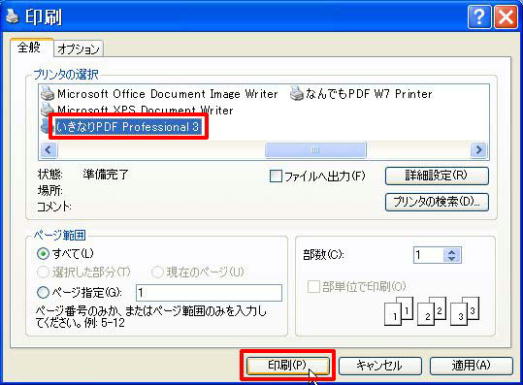Select Microsoft XPS Document Writer printer icon
This screenshot has width=523, height=385.
pyautogui.click(x=47, y=109)
